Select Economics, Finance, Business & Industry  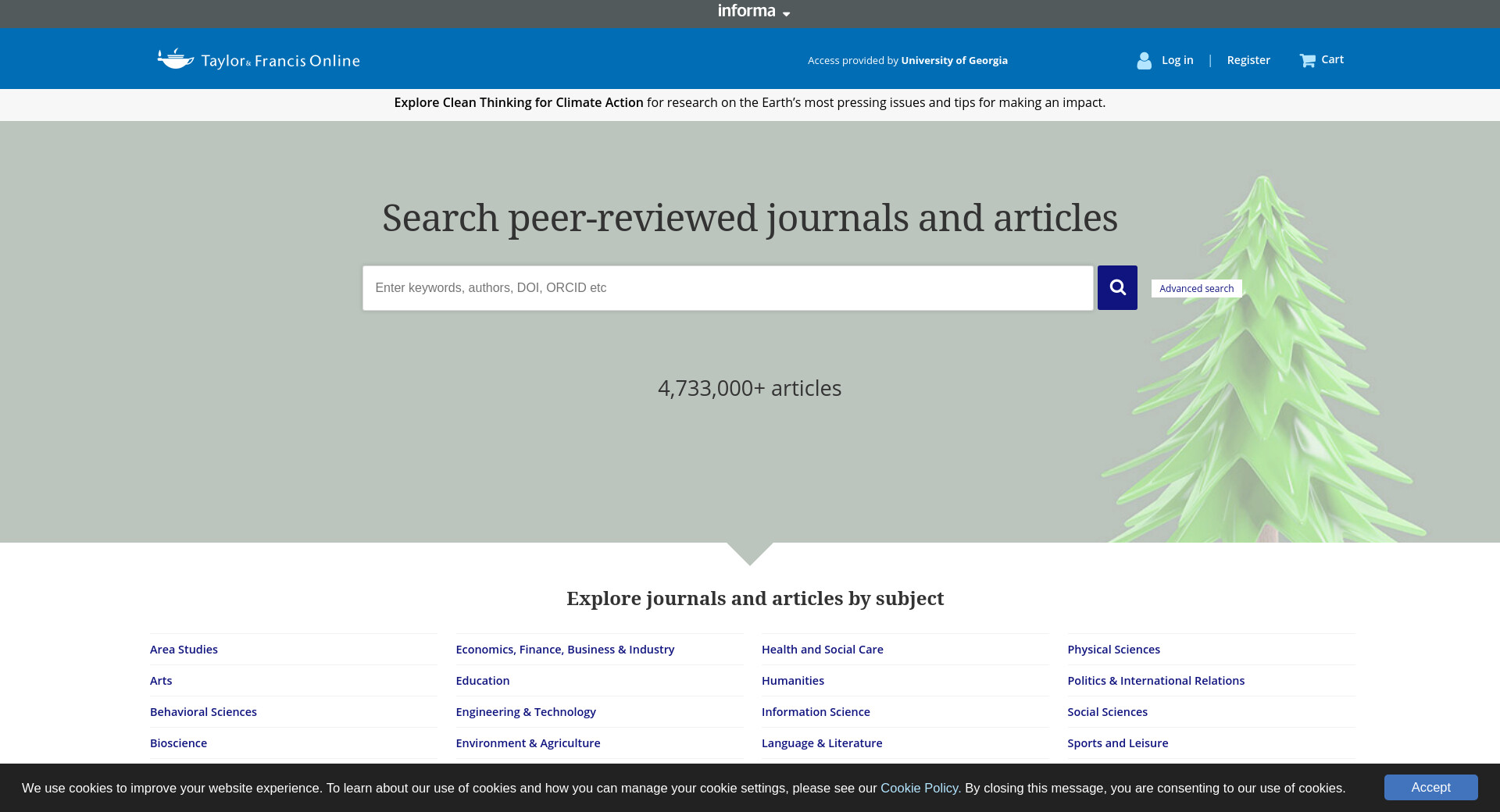pos(565,650)
